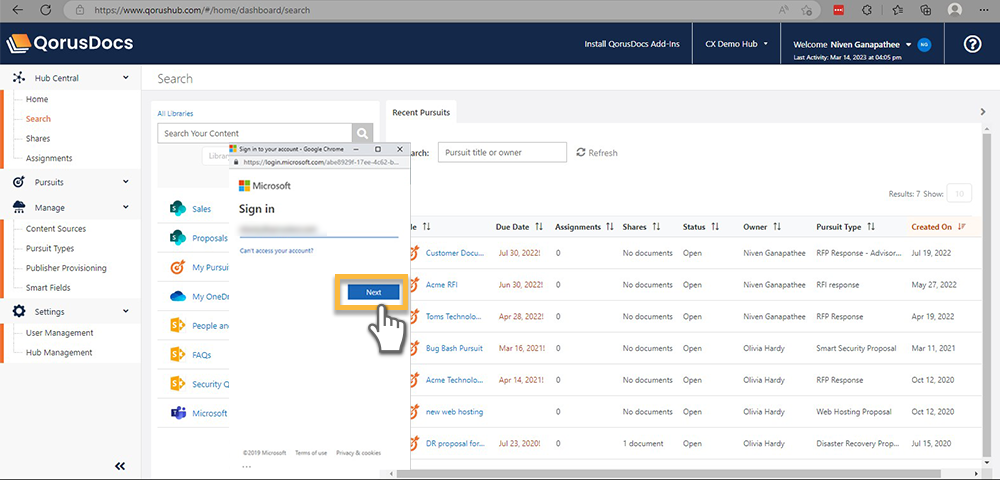Open the Bug Bash Pursuit link

click(x=454, y=348)
